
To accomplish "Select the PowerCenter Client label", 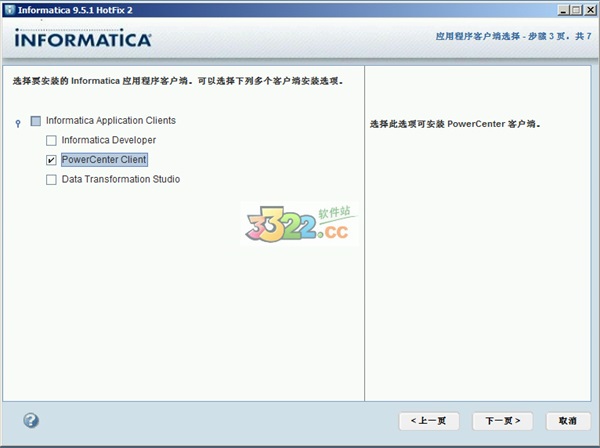I will coord(104,160).
